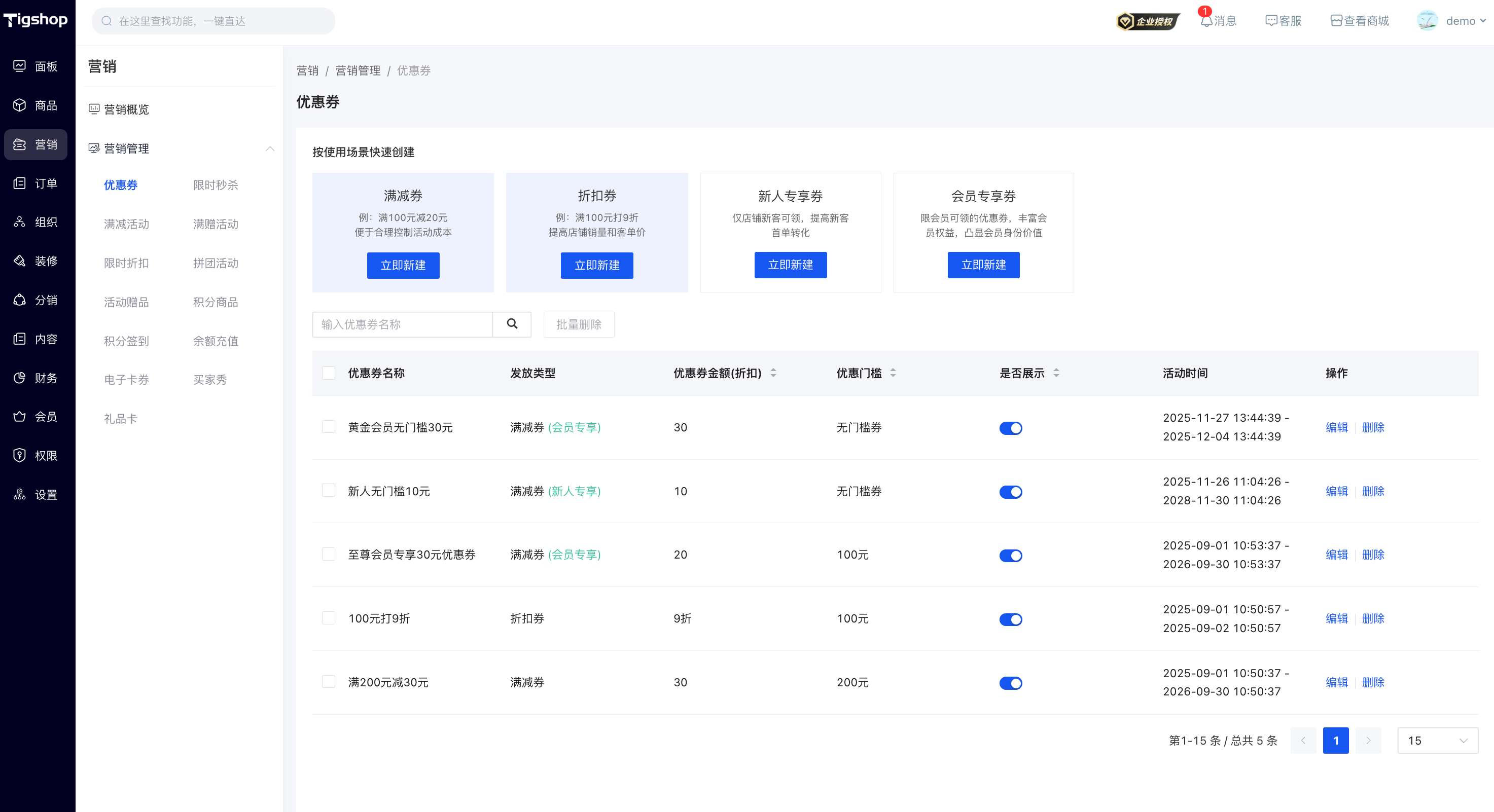This screenshot has width=1494, height=812.
Task: Open the enterprise authorization badge
Action: pos(1147,21)
